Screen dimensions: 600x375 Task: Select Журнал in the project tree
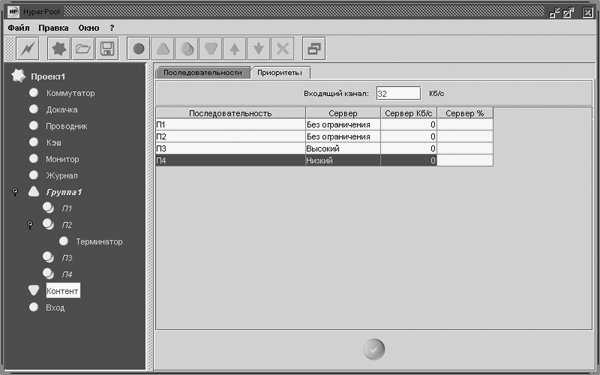[62, 176]
